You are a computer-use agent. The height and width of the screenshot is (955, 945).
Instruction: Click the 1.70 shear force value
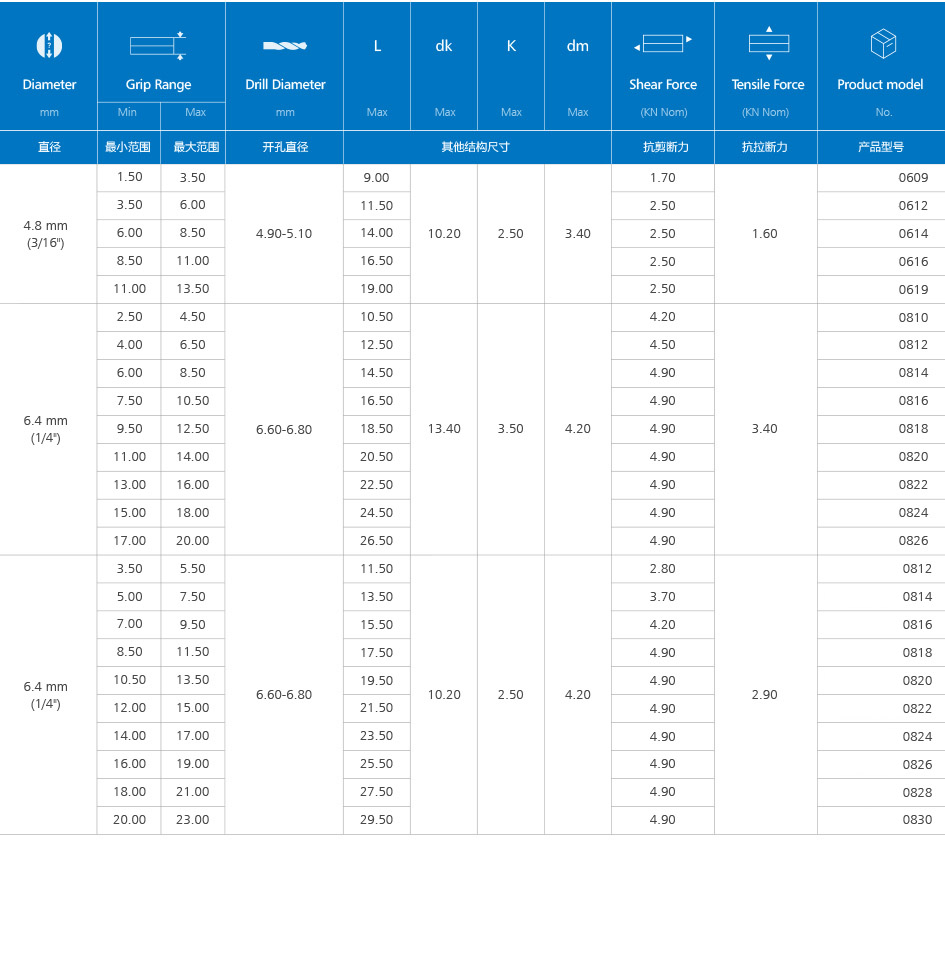tap(662, 178)
